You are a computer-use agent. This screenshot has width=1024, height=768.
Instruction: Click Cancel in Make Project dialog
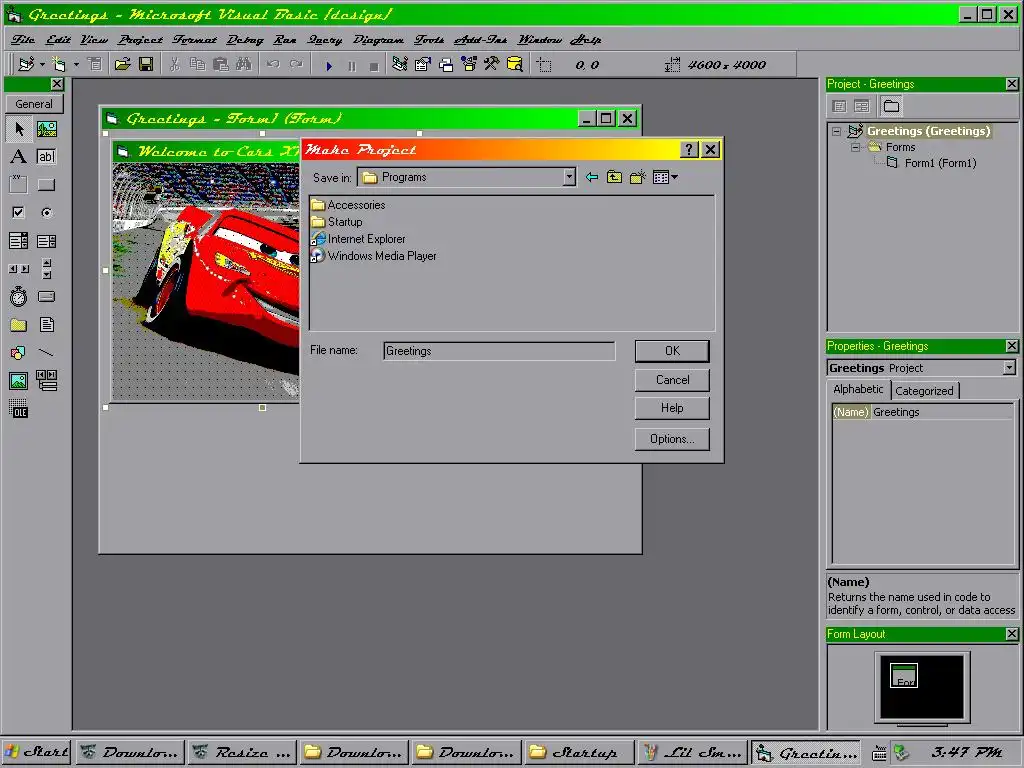click(x=672, y=379)
